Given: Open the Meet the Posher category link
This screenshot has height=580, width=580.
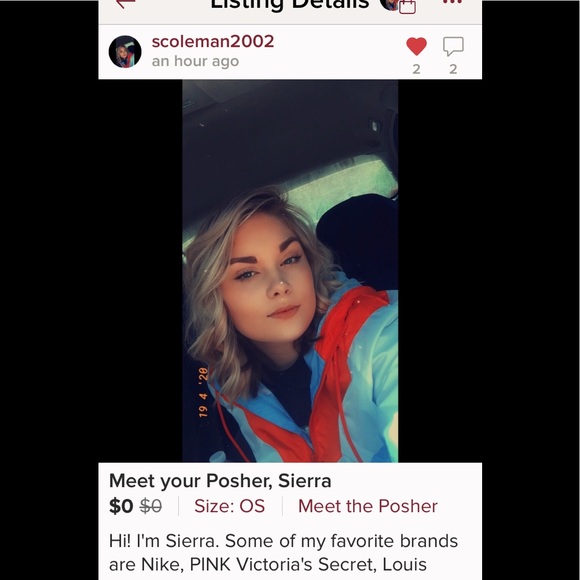Looking at the screenshot, I should (x=368, y=506).
